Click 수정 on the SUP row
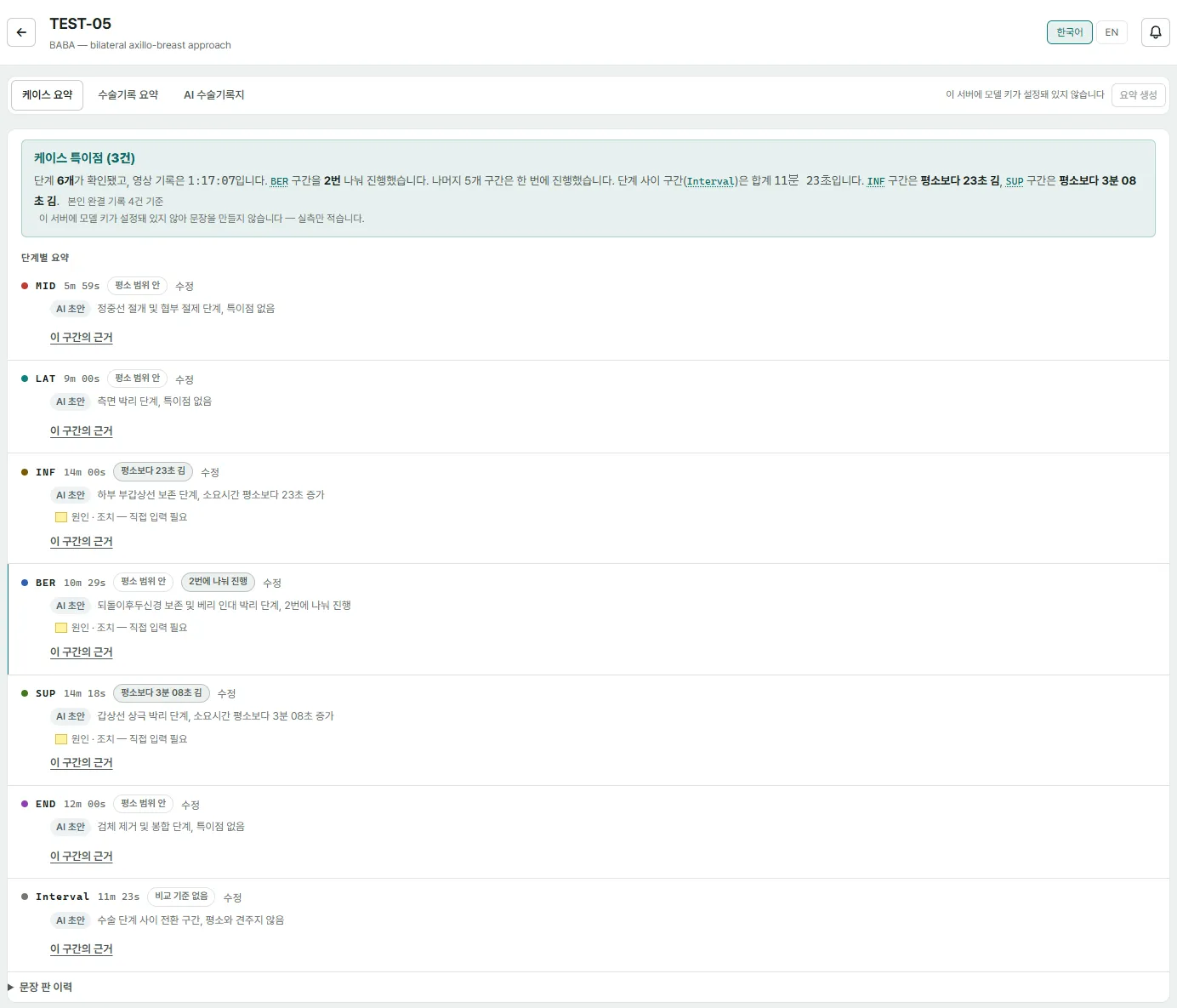 pos(226,693)
